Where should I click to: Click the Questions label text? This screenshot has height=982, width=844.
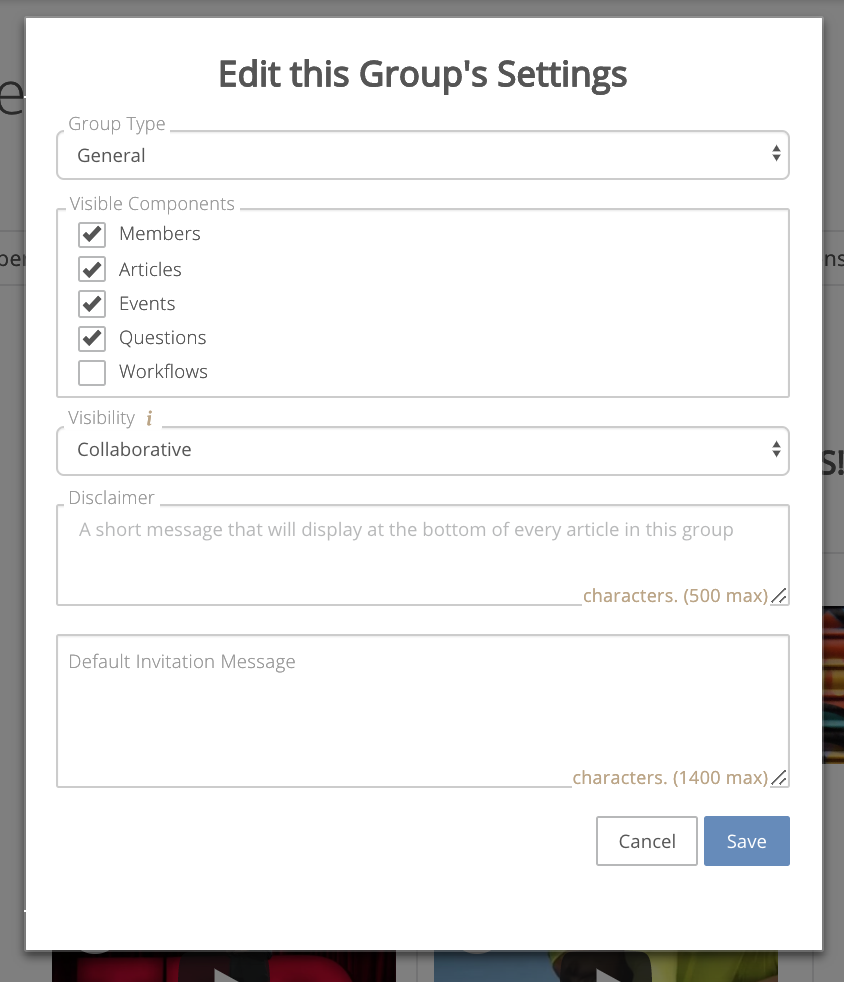[162, 338]
